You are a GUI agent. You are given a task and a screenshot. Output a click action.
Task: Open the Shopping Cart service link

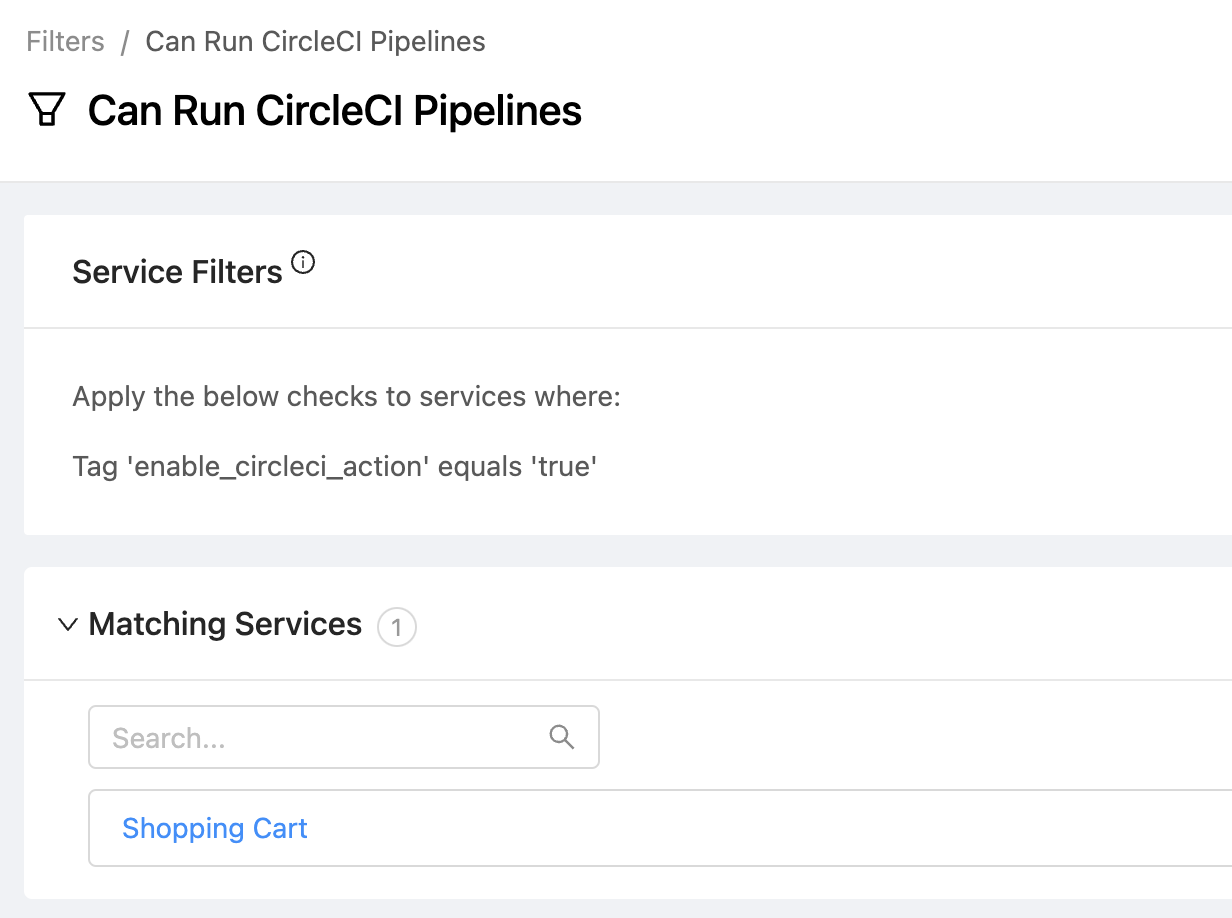tap(215, 828)
